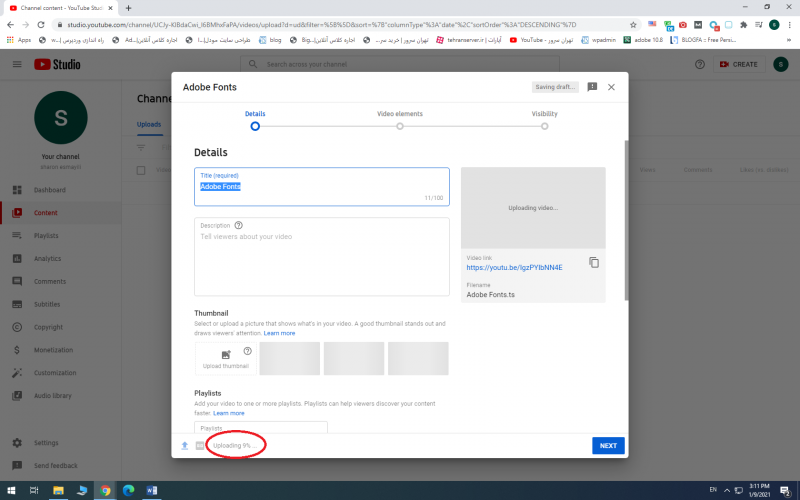800x500 pixels.
Task: Click the send feedback icon in dialog header
Action: coord(592,87)
